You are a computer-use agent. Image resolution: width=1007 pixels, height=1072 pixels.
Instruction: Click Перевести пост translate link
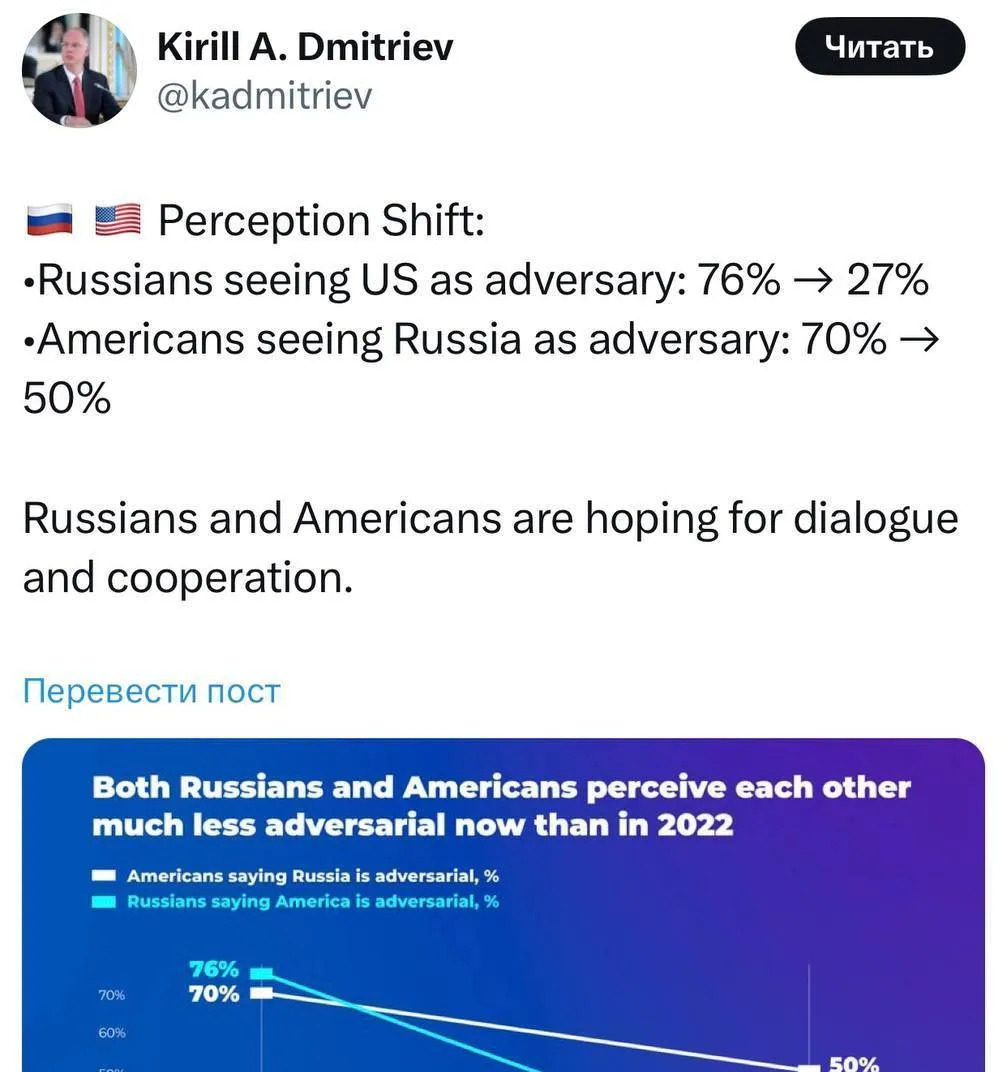pyautogui.click(x=152, y=691)
